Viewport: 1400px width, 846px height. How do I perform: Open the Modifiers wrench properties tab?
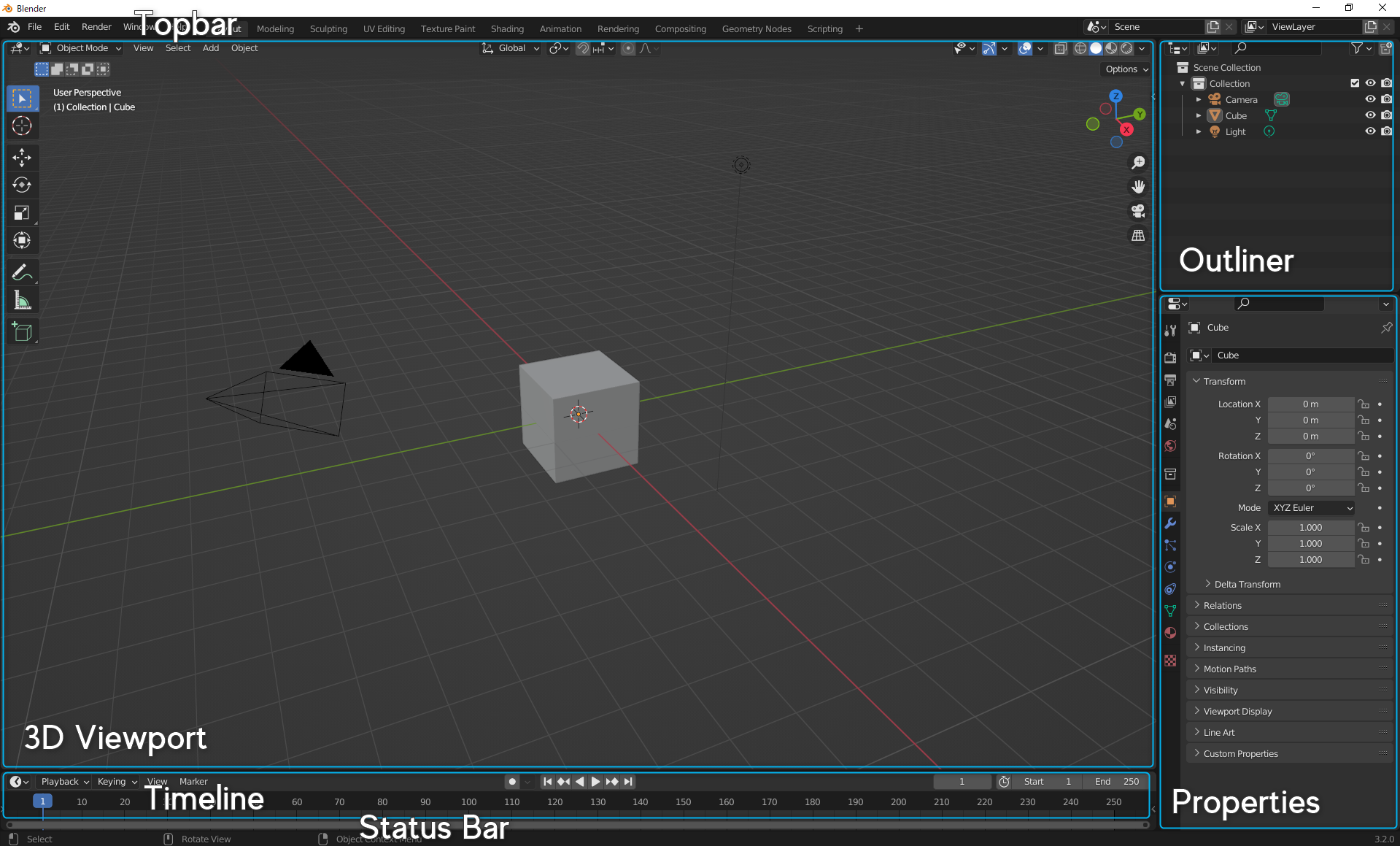click(1170, 523)
